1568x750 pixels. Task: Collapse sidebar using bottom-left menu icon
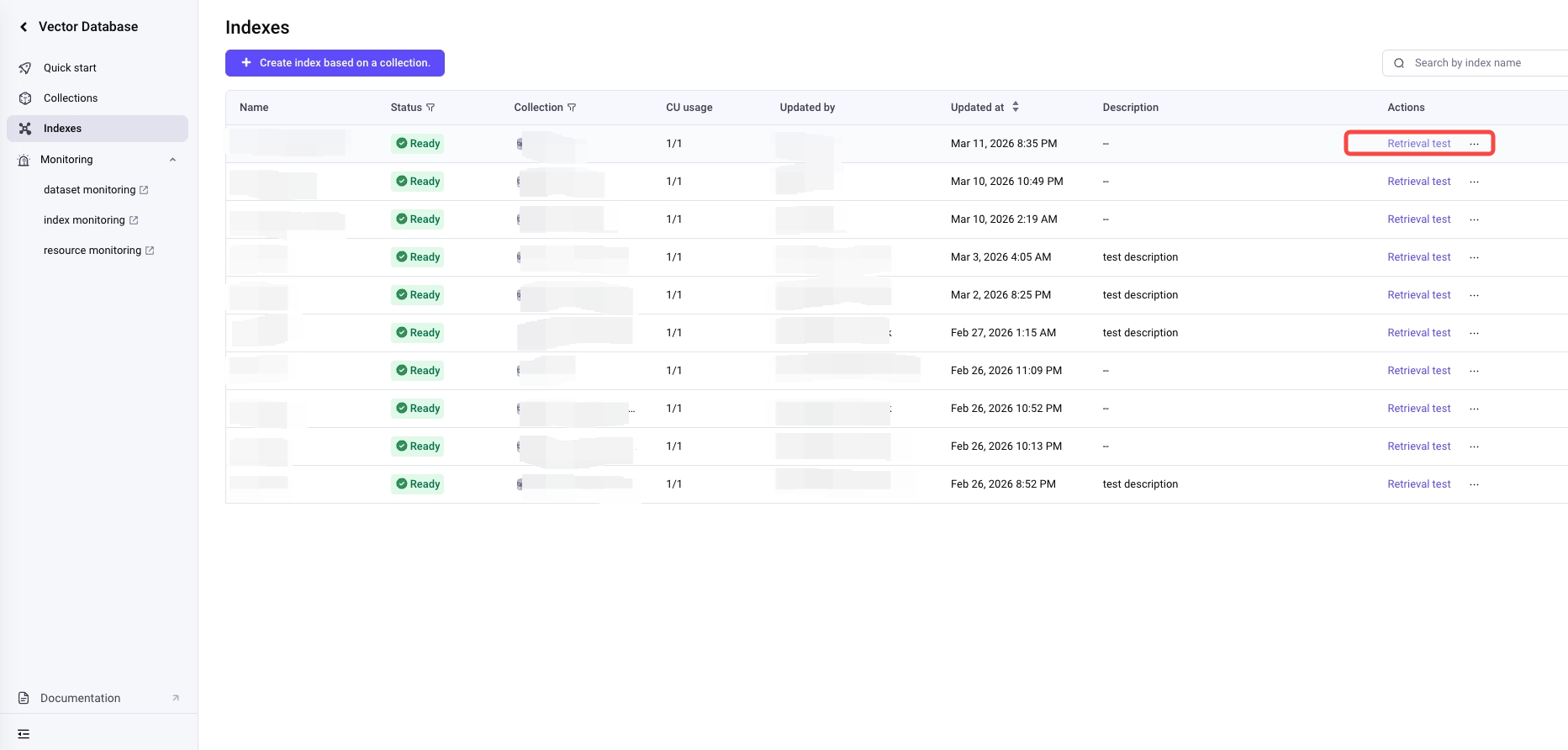click(x=24, y=734)
